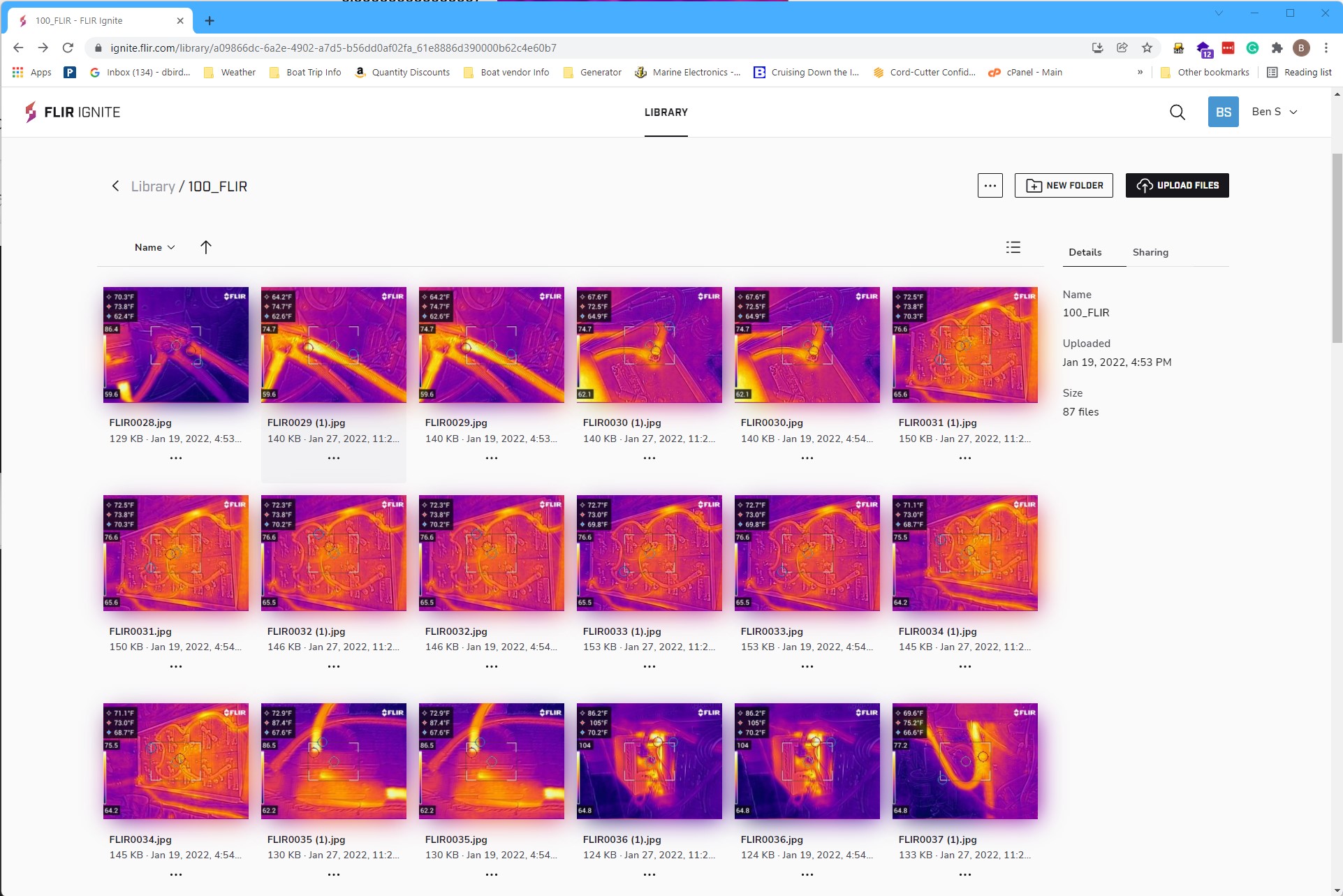1343x896 pixels.
Task: Open folder options ellipsis button
Action: tap(990, 186)
